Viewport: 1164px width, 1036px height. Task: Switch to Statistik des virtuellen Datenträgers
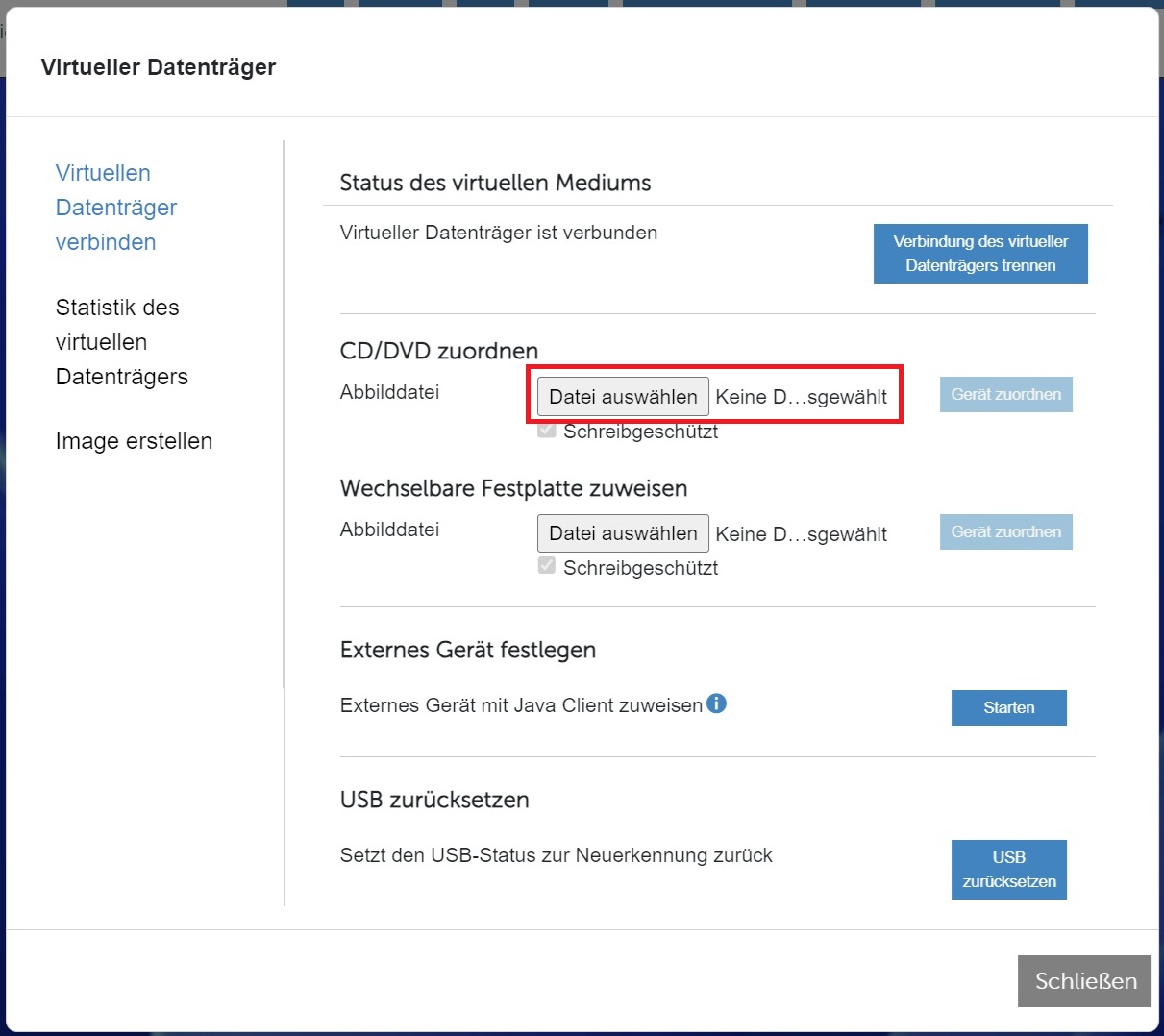coord(121,342)
